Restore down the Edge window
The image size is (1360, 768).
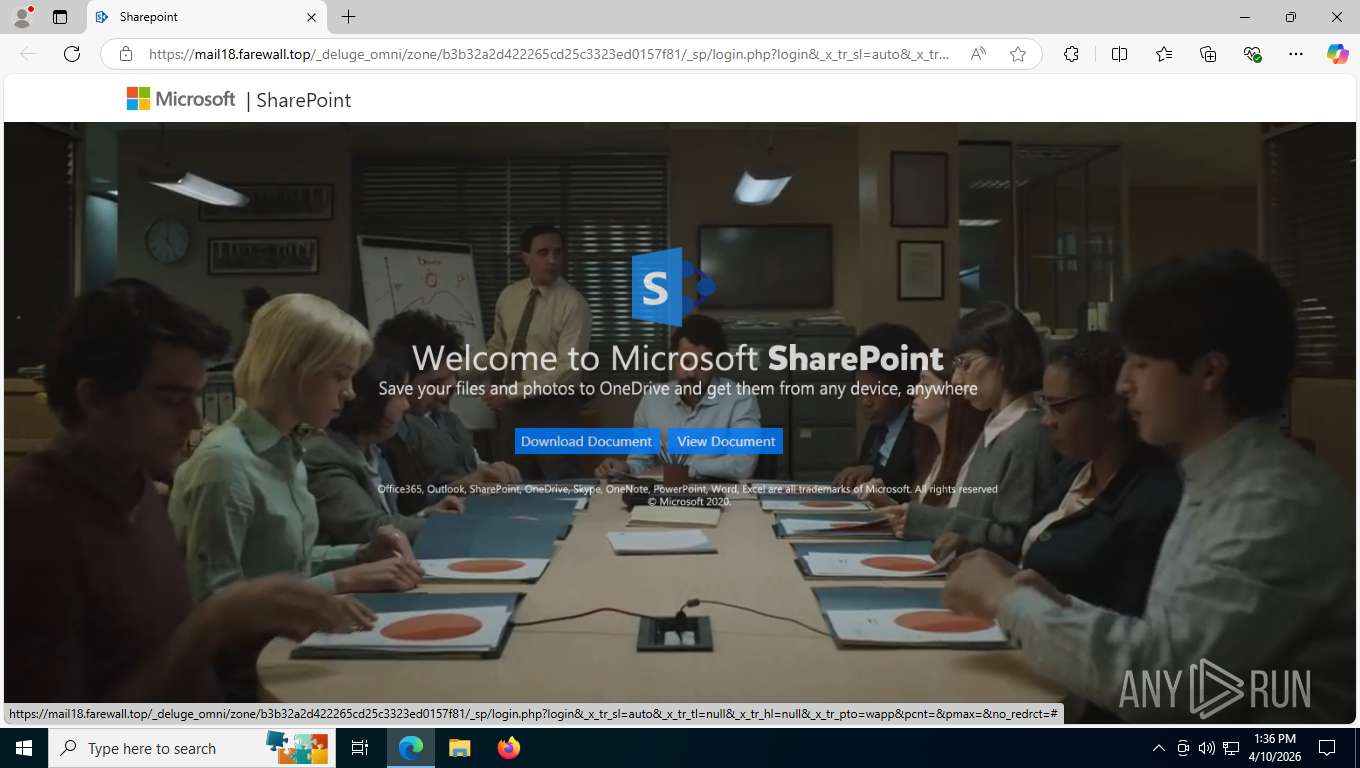pyautogui.click(x=1291, y=17)
